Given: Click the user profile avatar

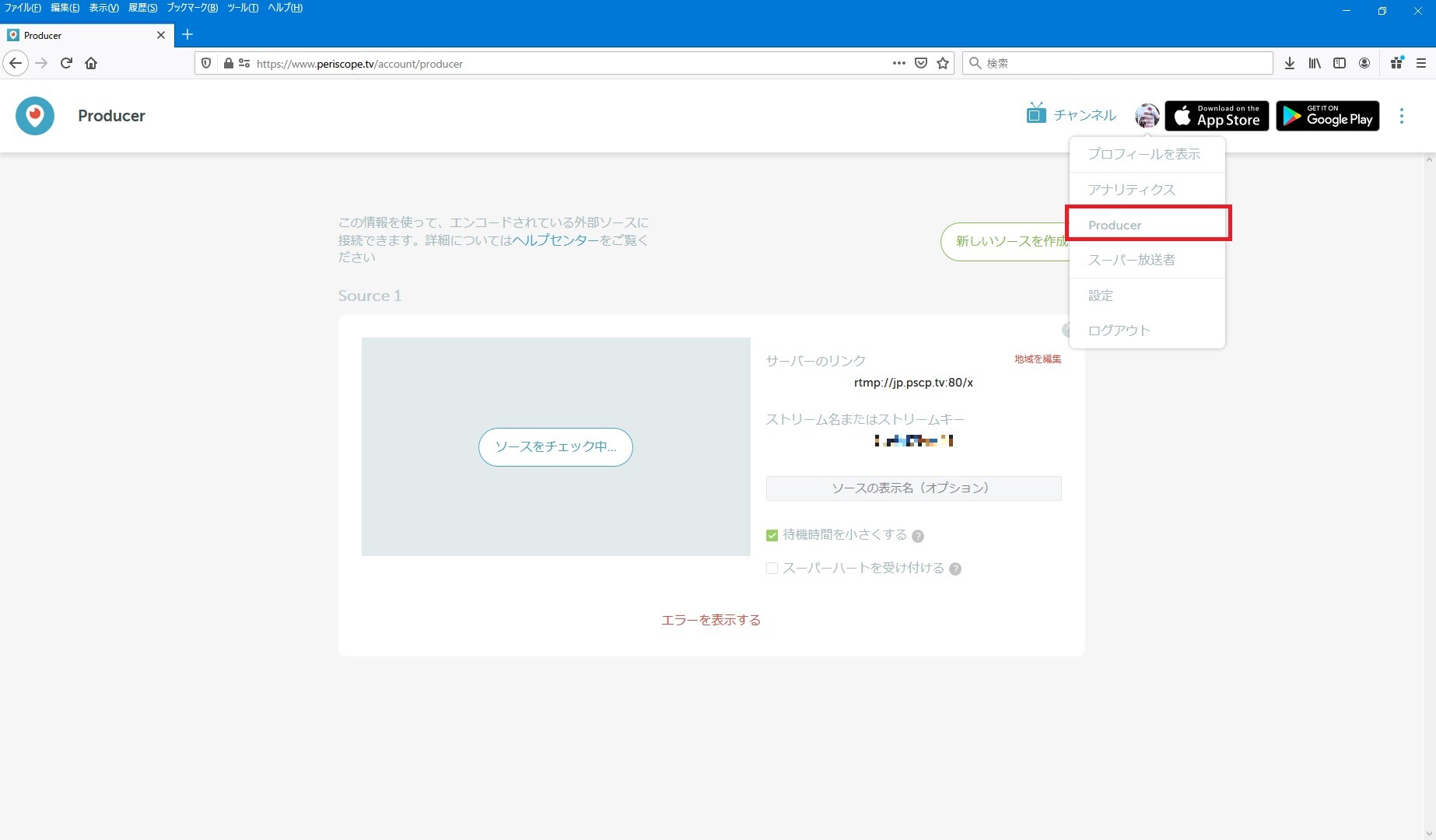Looking at the screenshot, I should point(1147,116).
